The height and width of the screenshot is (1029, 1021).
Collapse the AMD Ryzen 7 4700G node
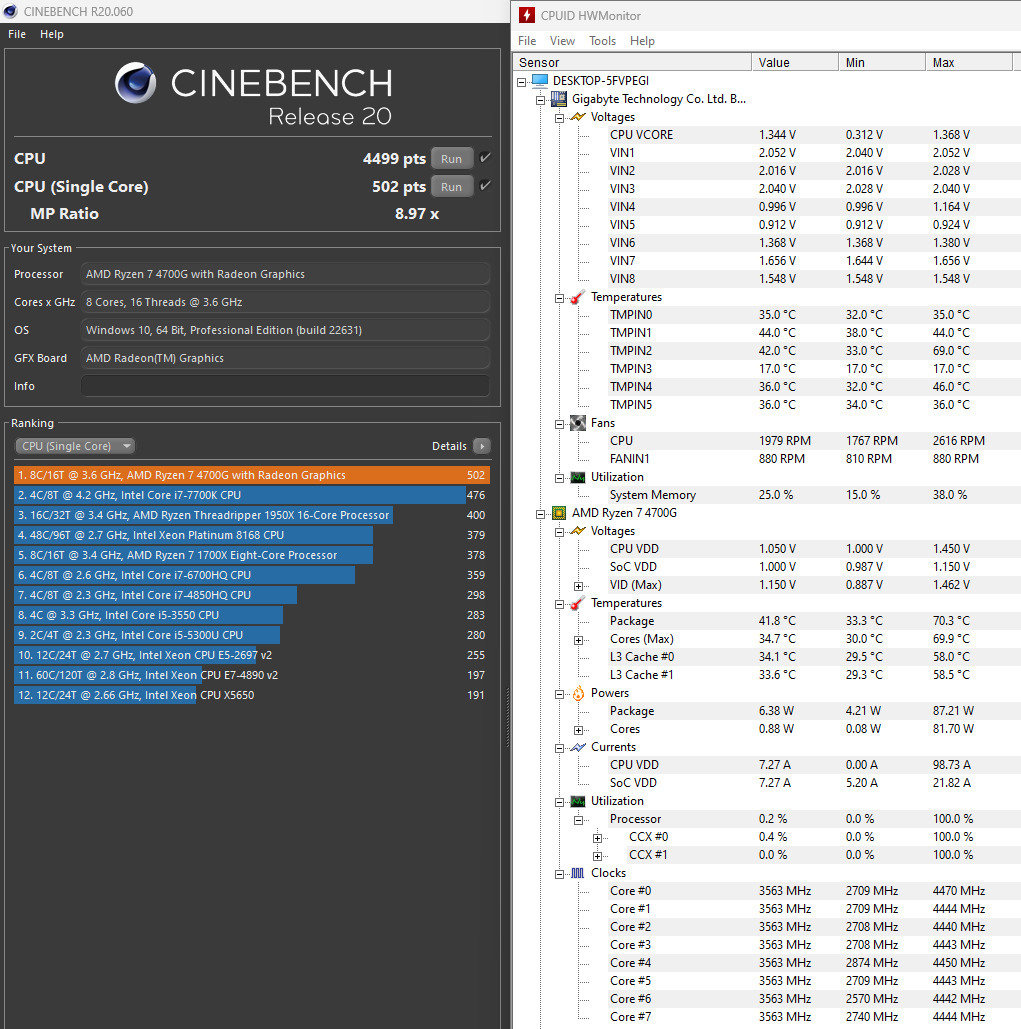[541, 514]
